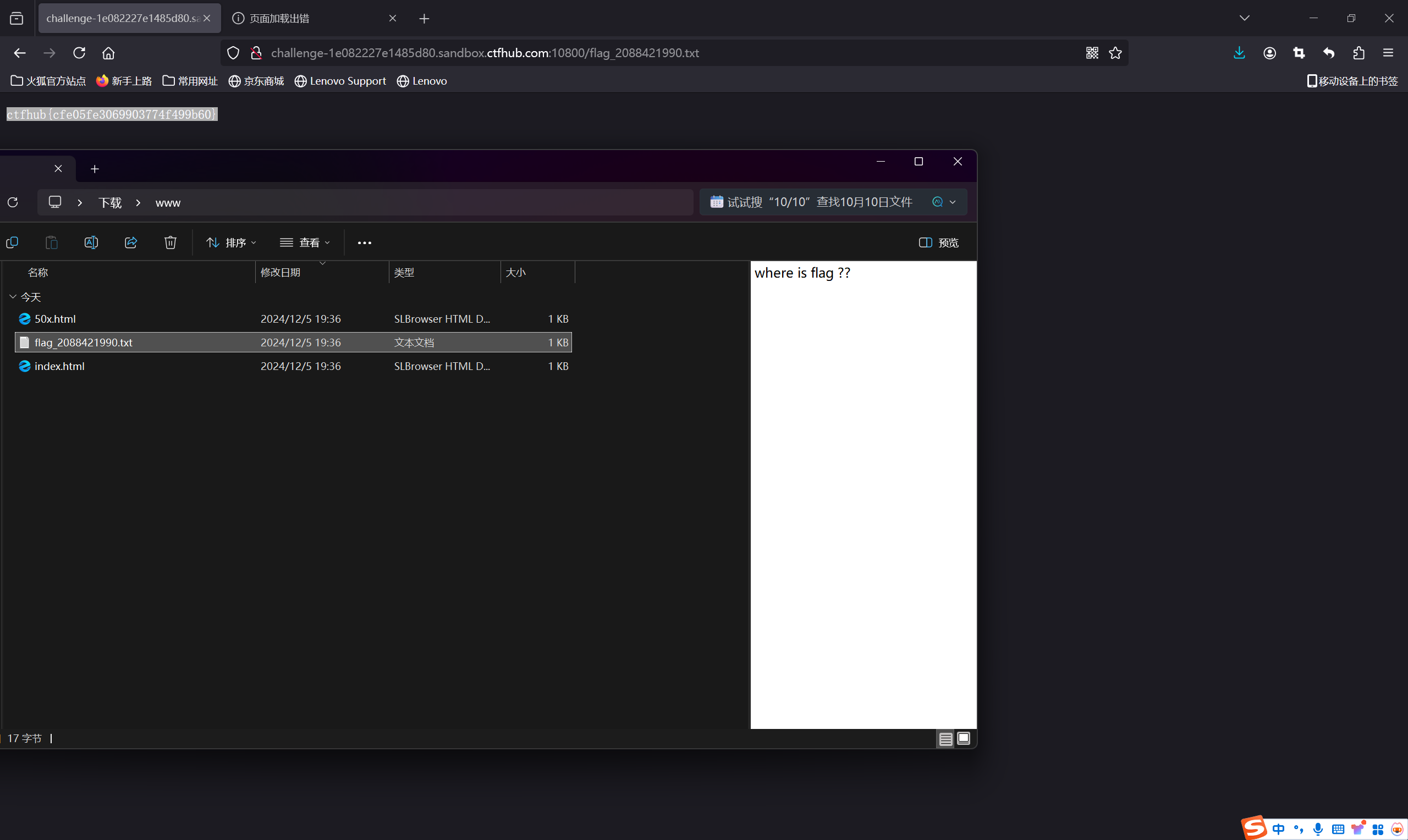
Task: Switch to details view in the status bar
Action: [x=945, y=739]
